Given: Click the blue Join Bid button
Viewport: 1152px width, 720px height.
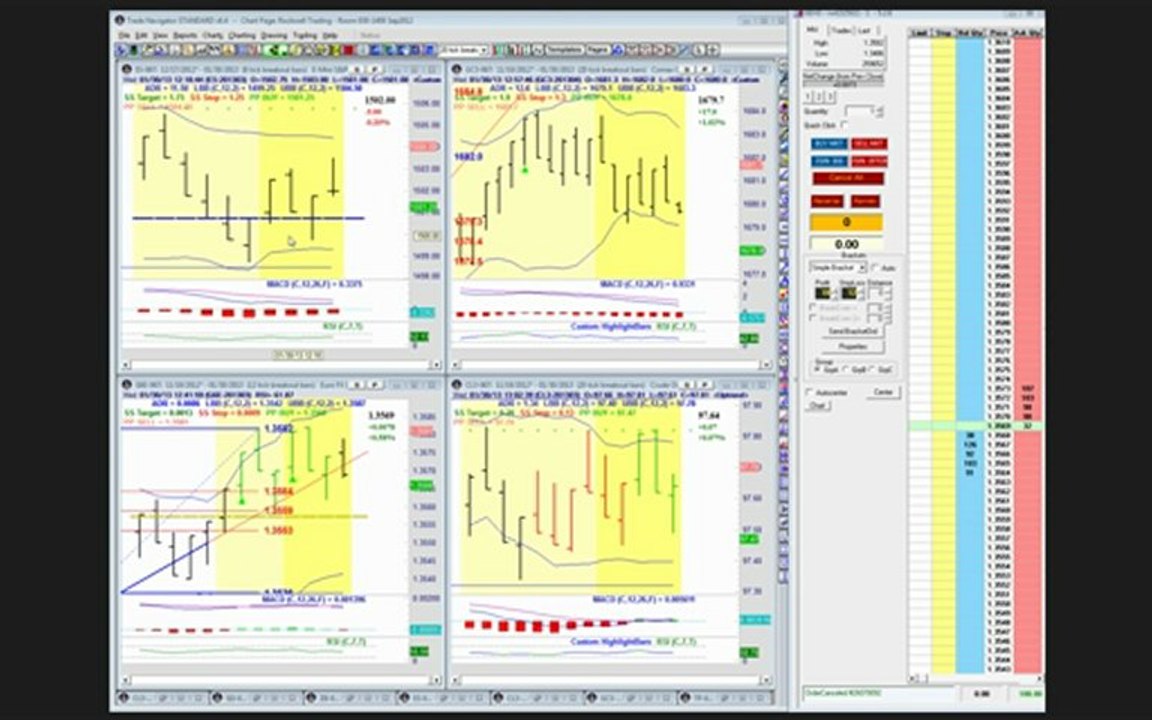Looking at the screenshot, I should point(829,161).
